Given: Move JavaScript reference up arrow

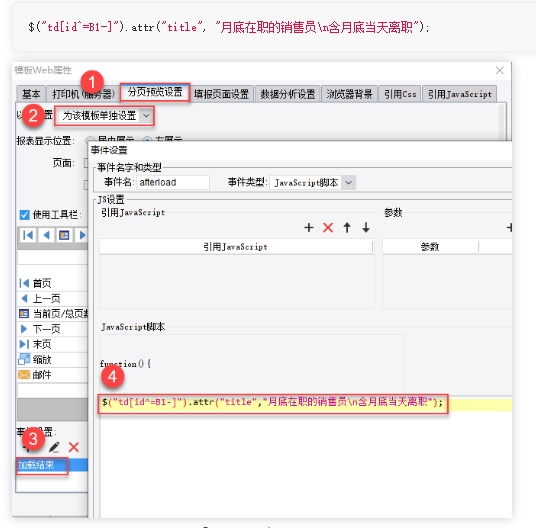Looking at the screenshot, I should click(347, 227).
